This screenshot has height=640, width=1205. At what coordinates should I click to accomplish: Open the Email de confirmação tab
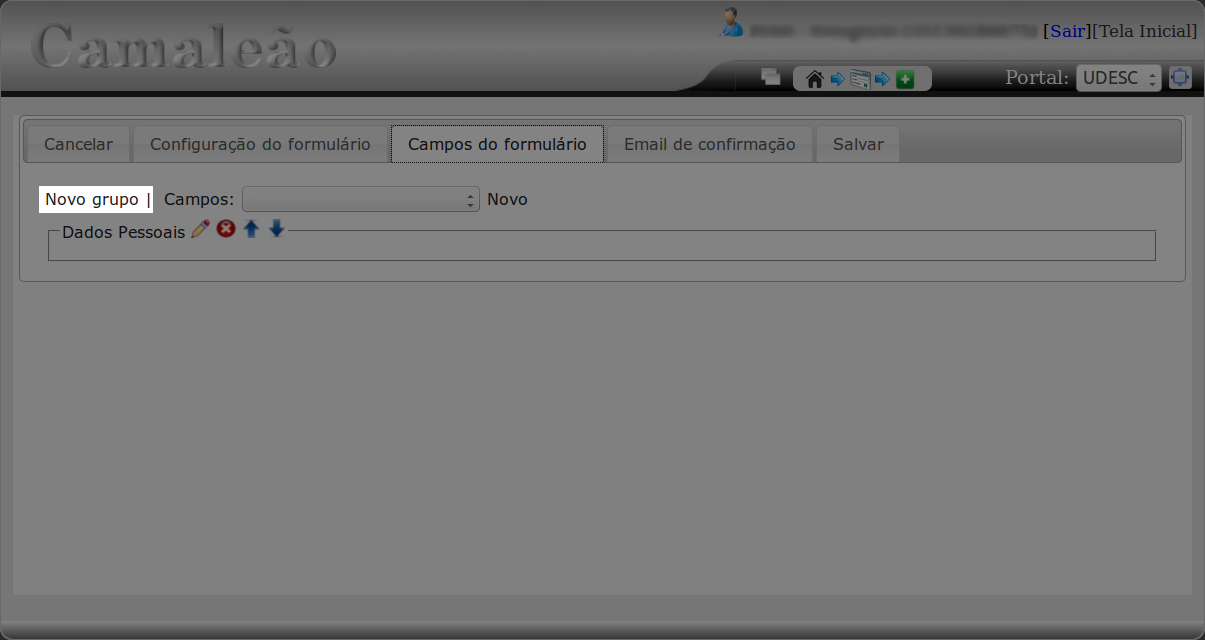pos(709,144)
